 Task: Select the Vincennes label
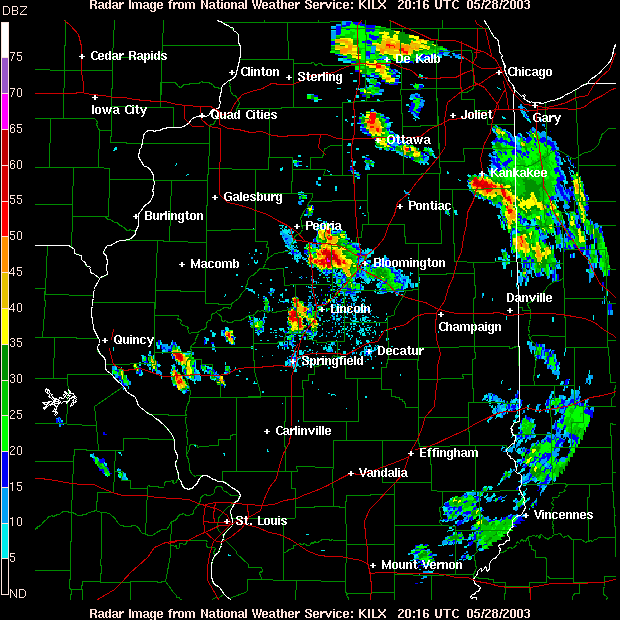click(x=563, y=515)
